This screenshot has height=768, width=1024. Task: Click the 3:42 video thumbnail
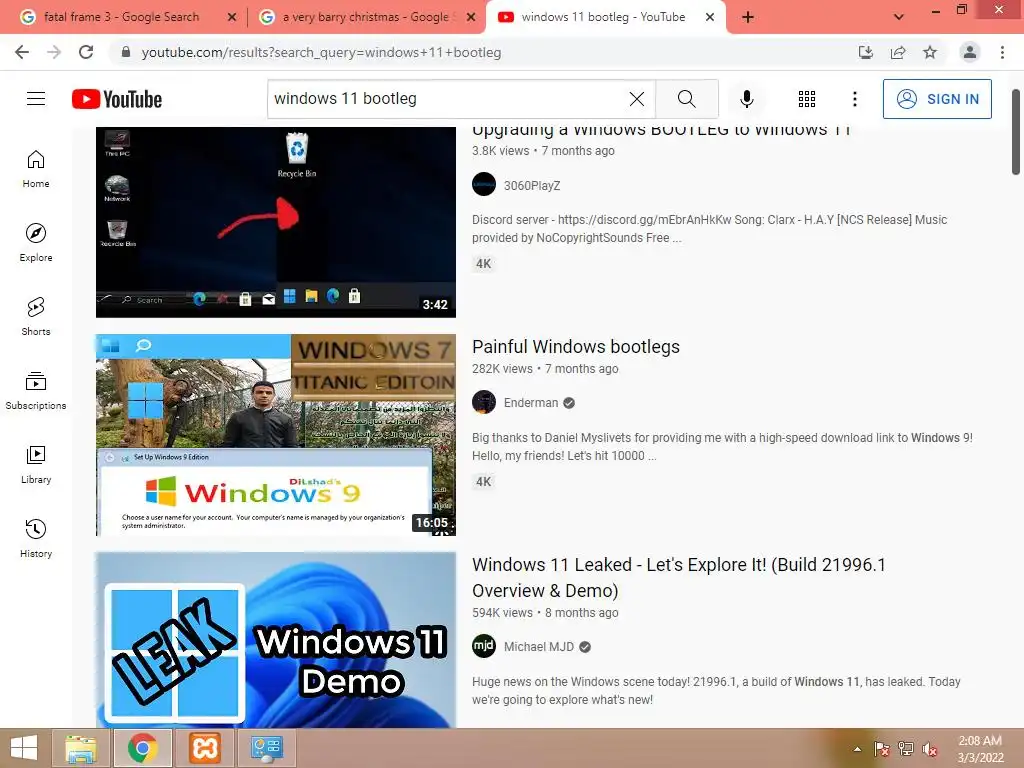point(276,221)
